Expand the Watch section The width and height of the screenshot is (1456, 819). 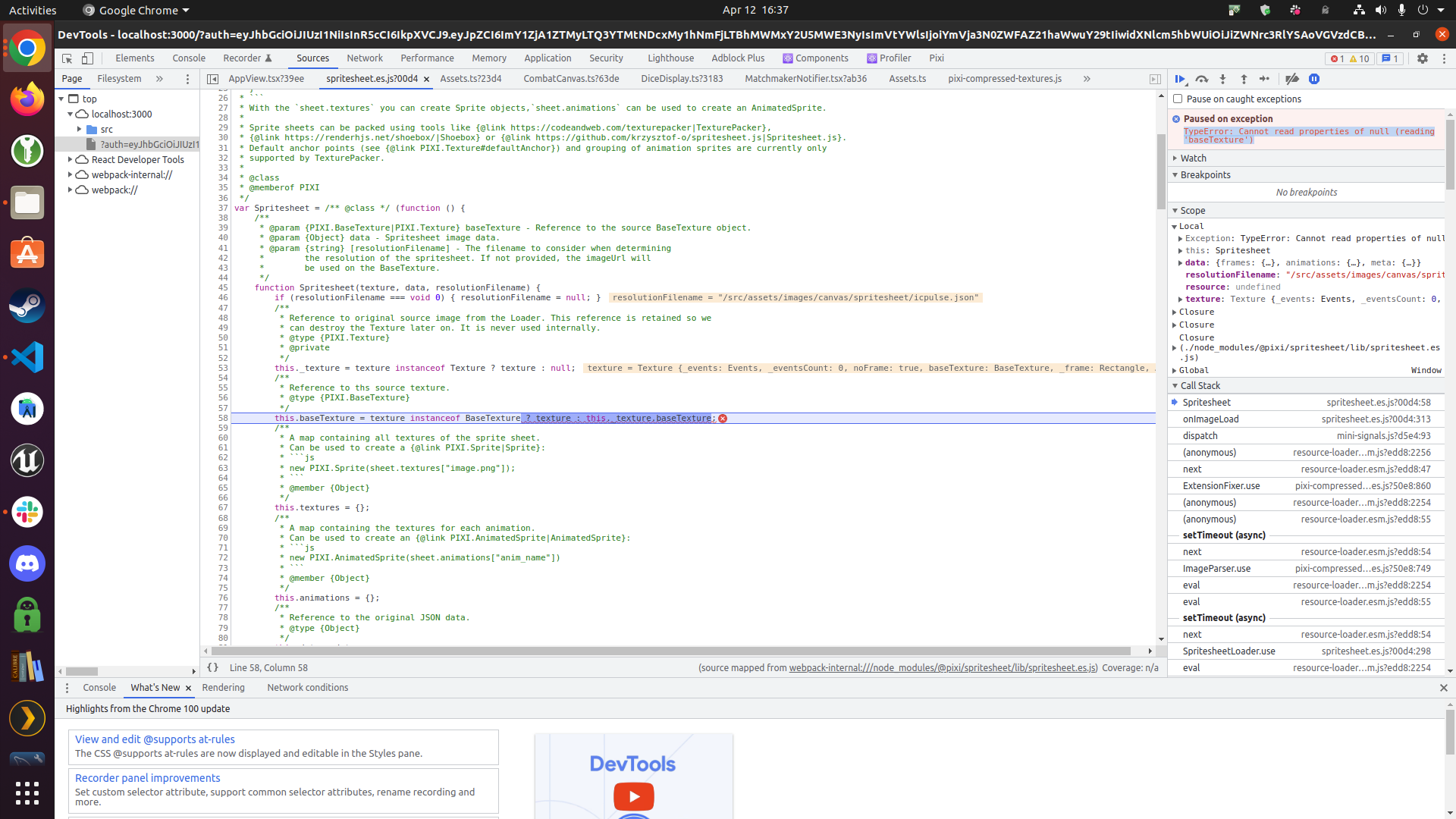(1306, 158)
